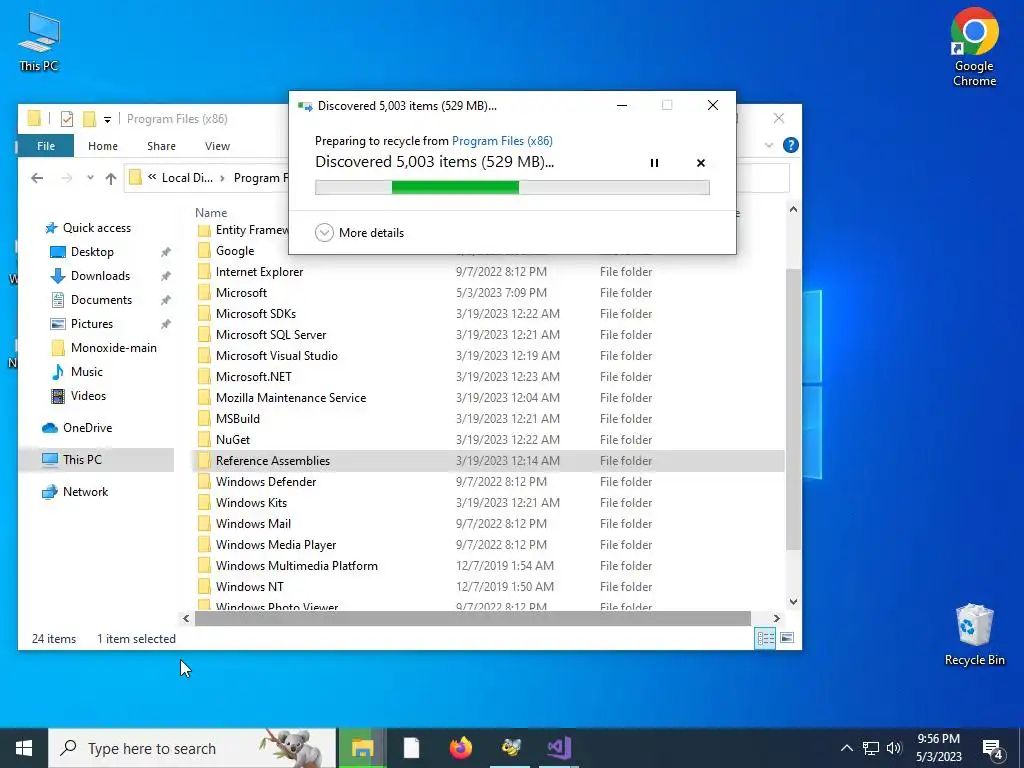Pause the recycle operation
This screenshot has height=768, width=1024.
coord(654,163)
